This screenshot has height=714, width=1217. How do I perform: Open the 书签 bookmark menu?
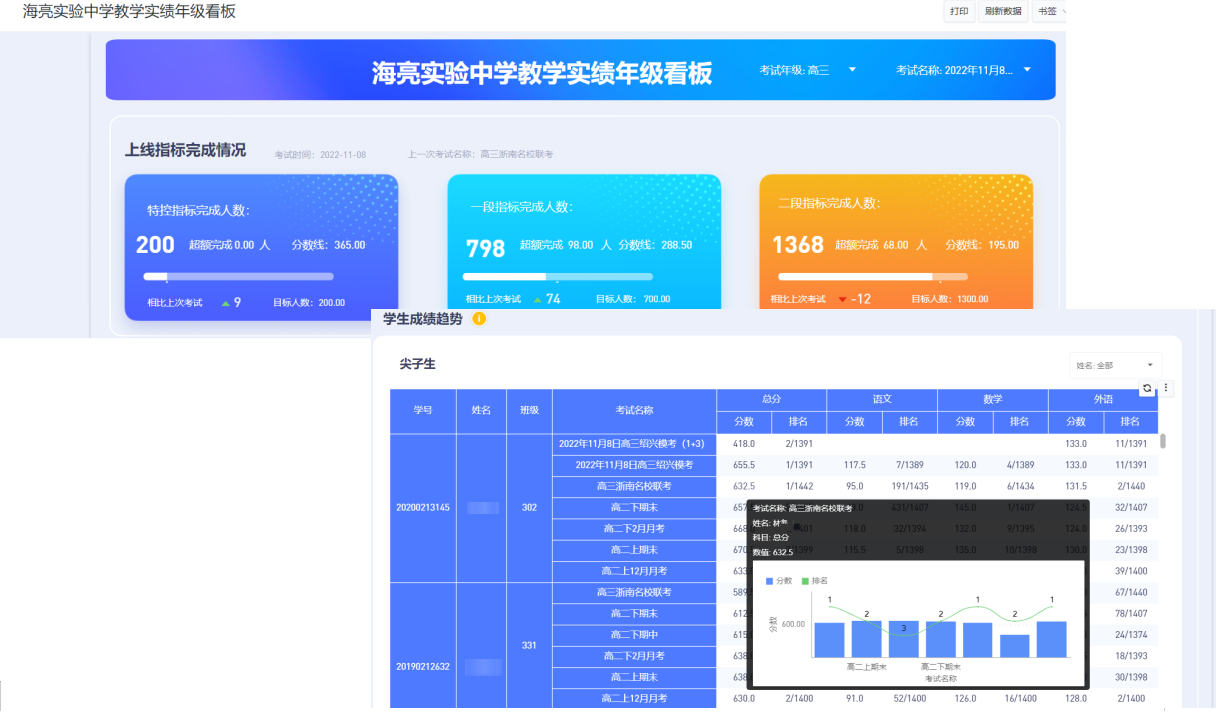1048,11
